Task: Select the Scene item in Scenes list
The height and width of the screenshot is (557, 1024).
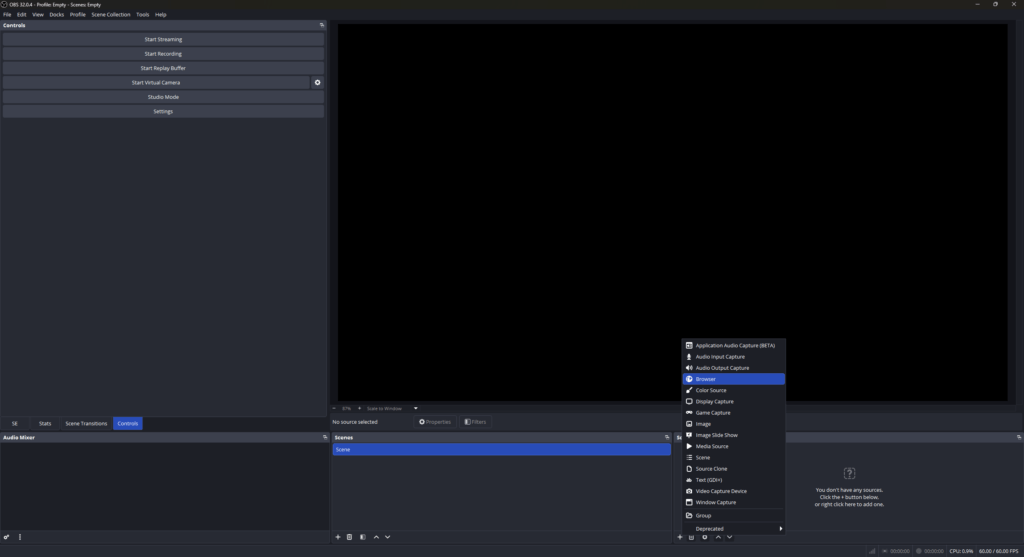Action: click(501, 450)
